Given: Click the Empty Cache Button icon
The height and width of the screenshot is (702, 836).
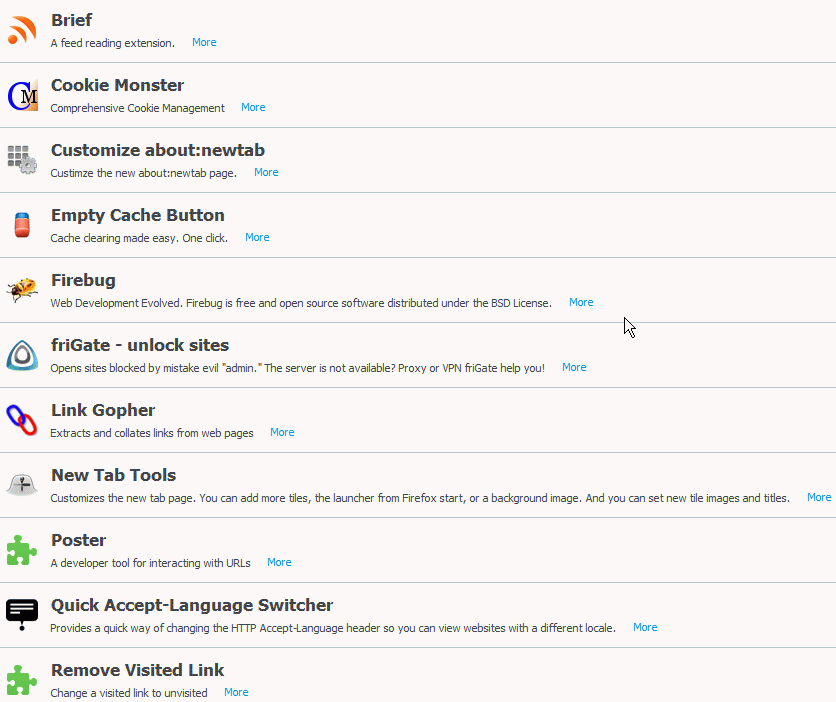Looking at the screenshot, I should tap(22, 225).
